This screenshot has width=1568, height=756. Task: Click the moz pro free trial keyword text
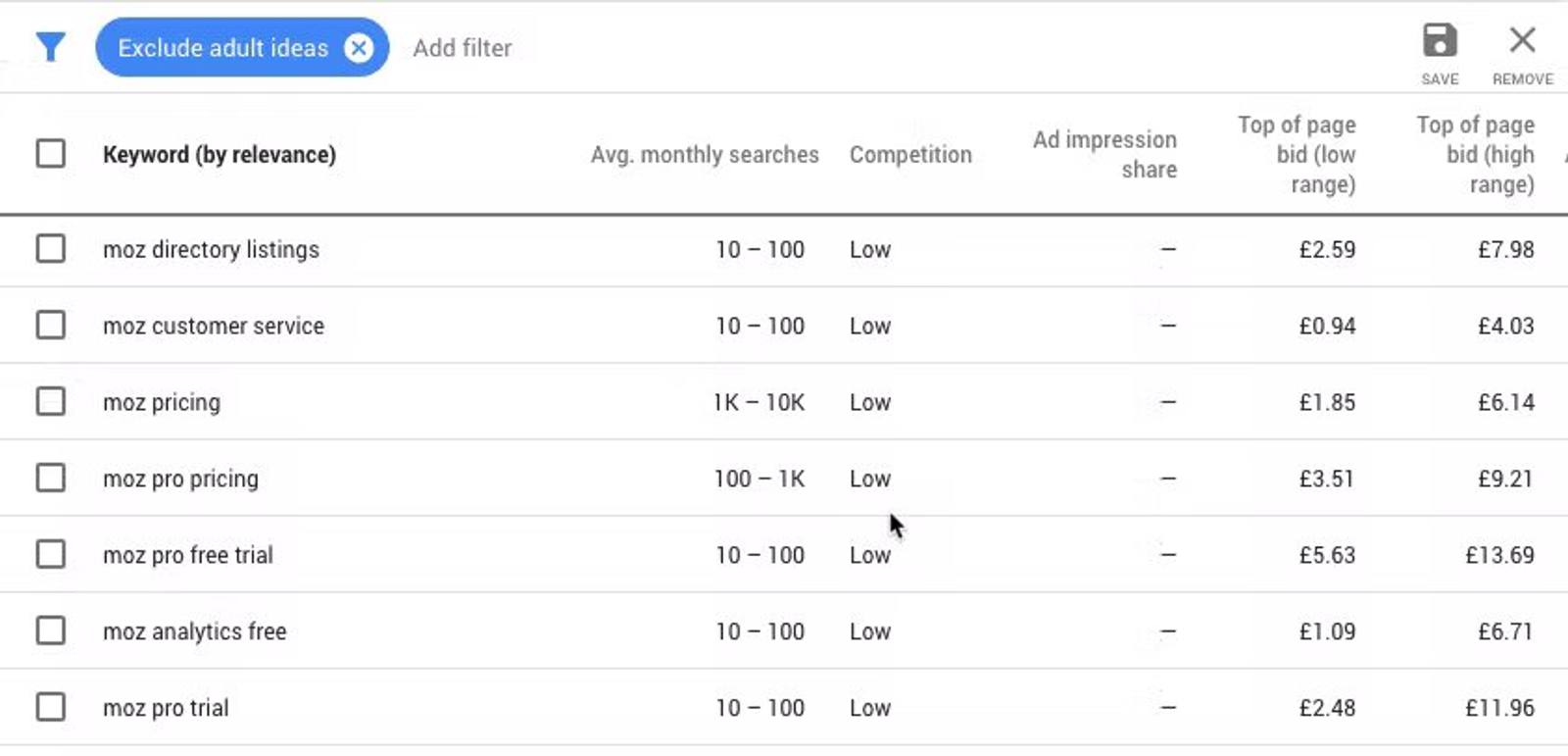click(188, 555)
